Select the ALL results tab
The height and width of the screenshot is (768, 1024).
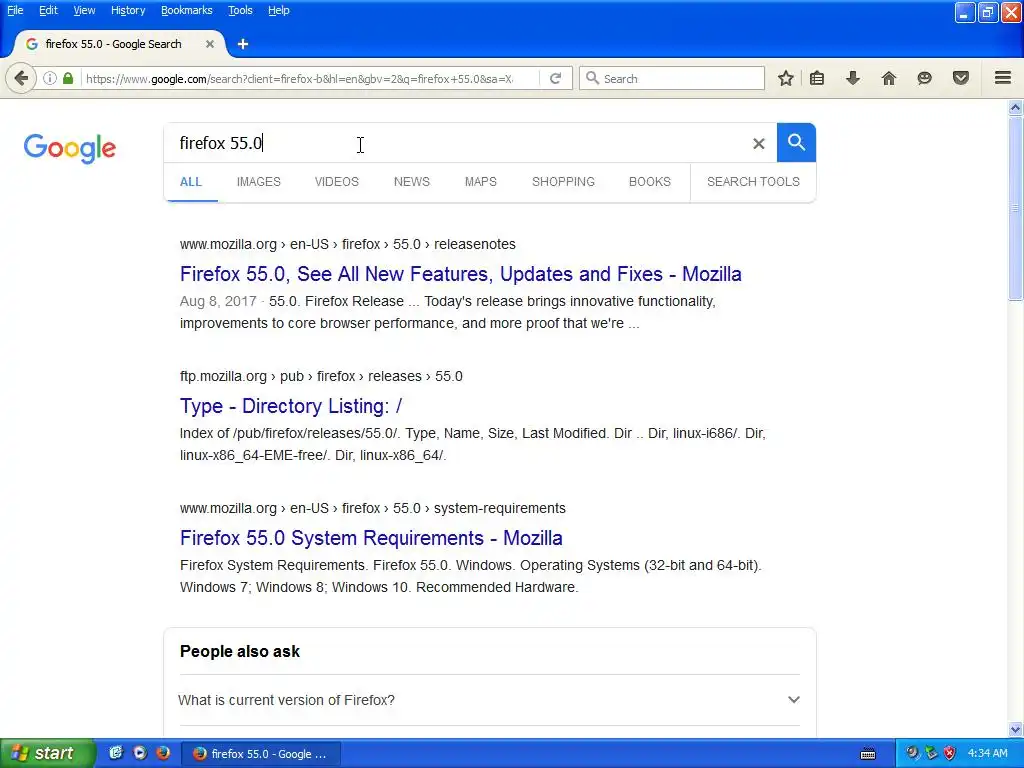tap(191, 182)
